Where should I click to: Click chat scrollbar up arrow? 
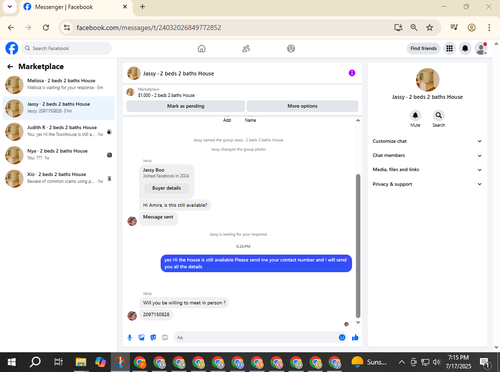(358, 120)
